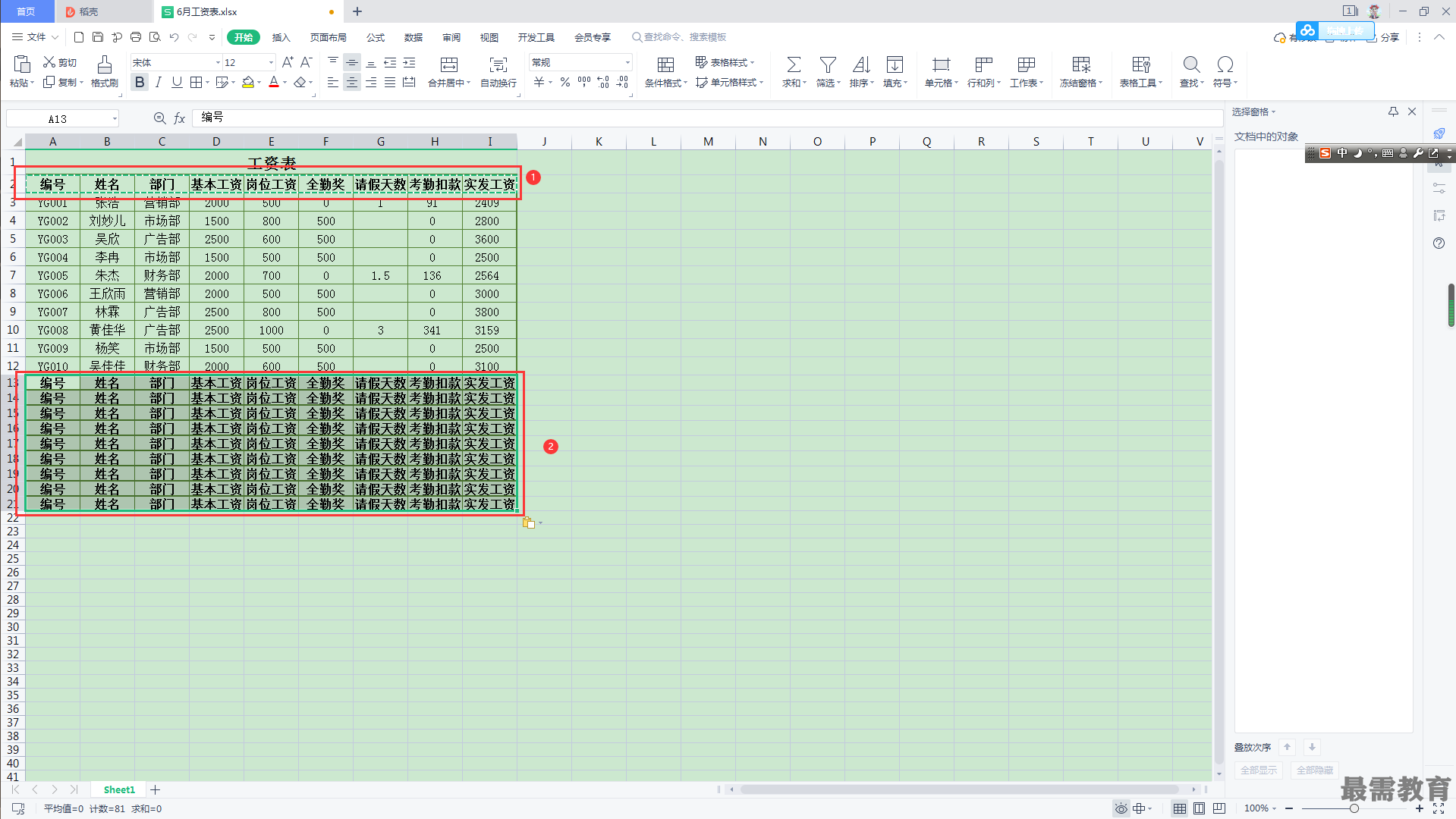1456x819 pixels.
Task: Click the Print icon in the quick access bar
Action: point(136,37)
